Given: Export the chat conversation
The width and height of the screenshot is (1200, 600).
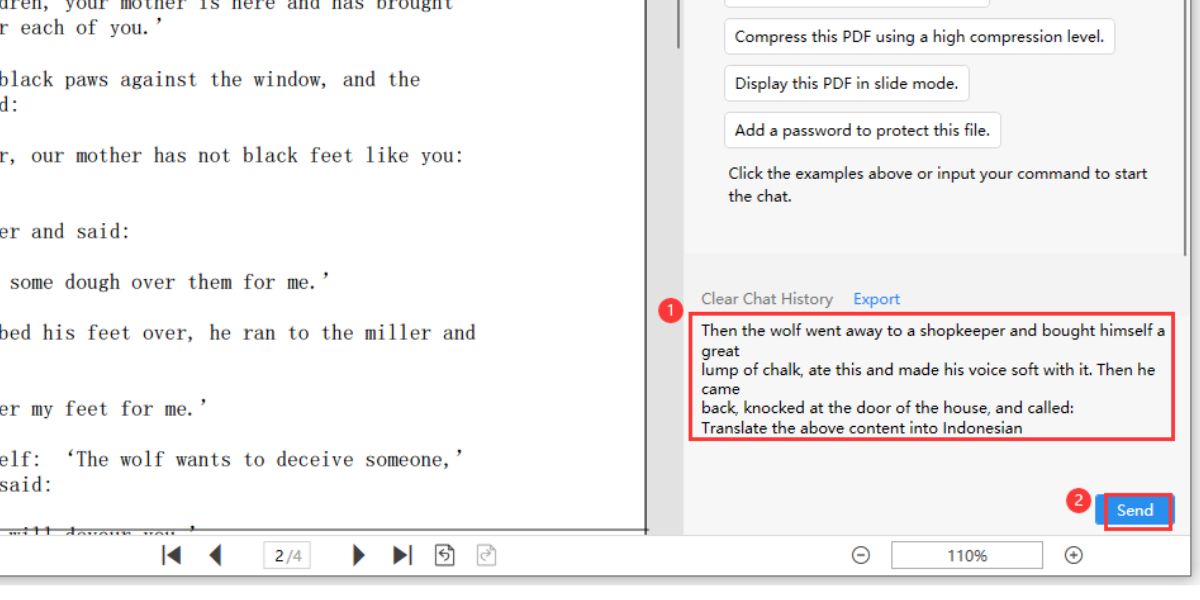Looking at the screenshot, I should click(876, 298).
